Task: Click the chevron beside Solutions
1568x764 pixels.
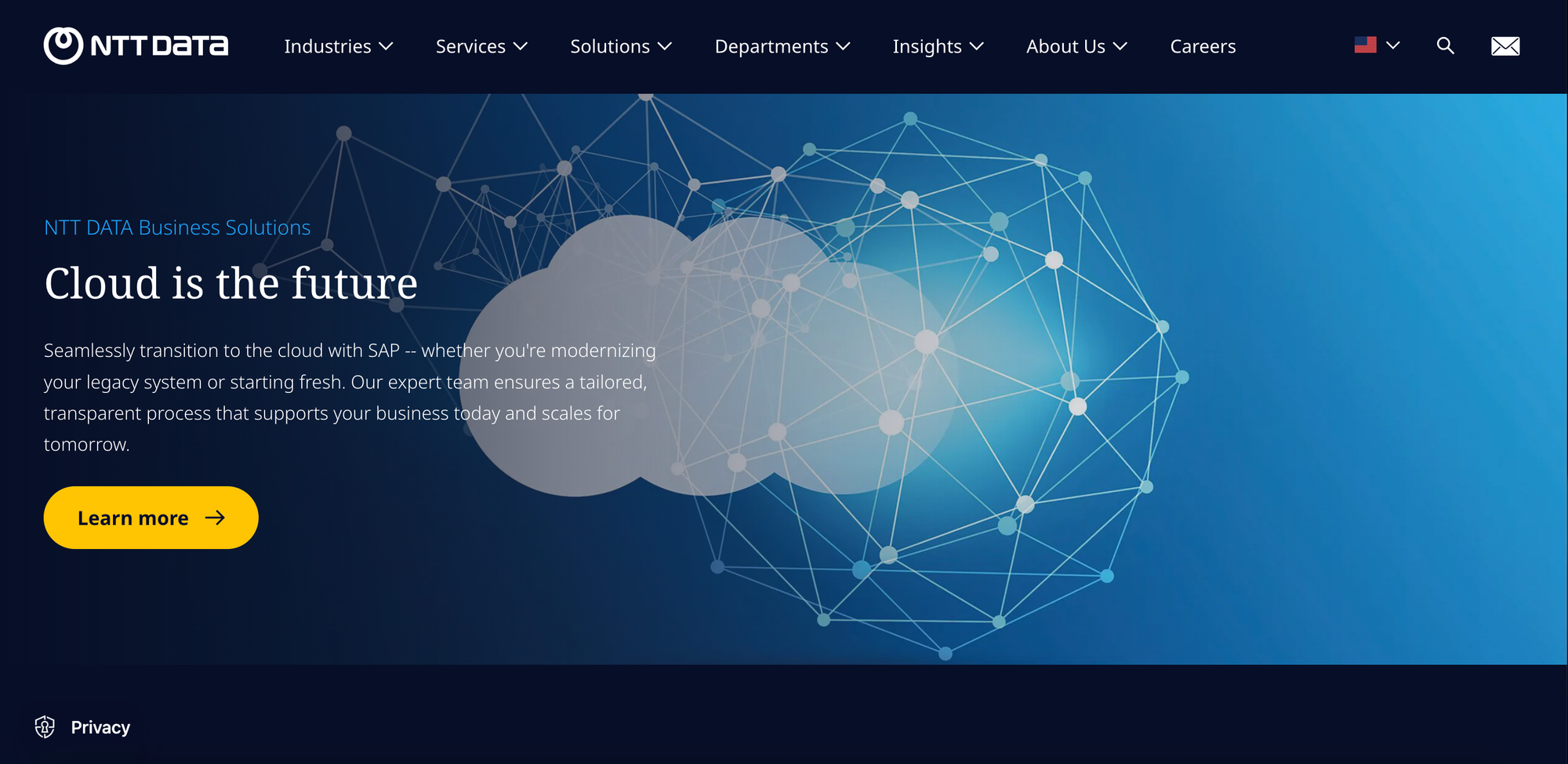Action: (665, 46)
